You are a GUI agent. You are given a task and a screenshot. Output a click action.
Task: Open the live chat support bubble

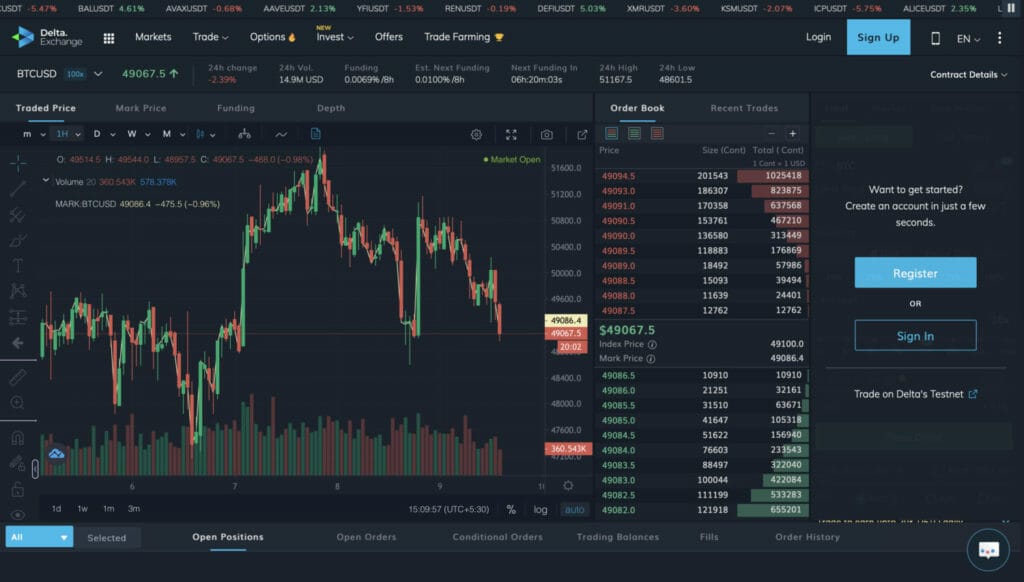[x=988, y=550]
